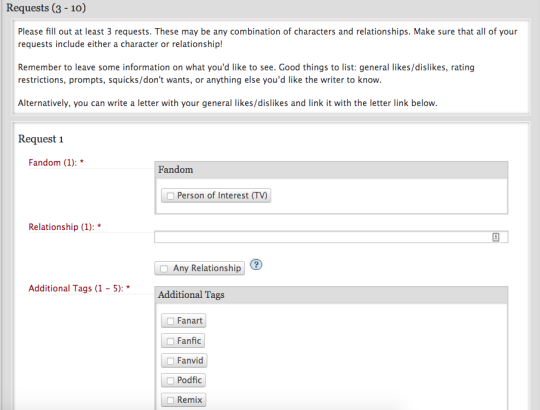Image resolution: width=540 pixels, height=410 pixels.
Task: Click the red Fandom (1) field label
Action: (56, 162)
